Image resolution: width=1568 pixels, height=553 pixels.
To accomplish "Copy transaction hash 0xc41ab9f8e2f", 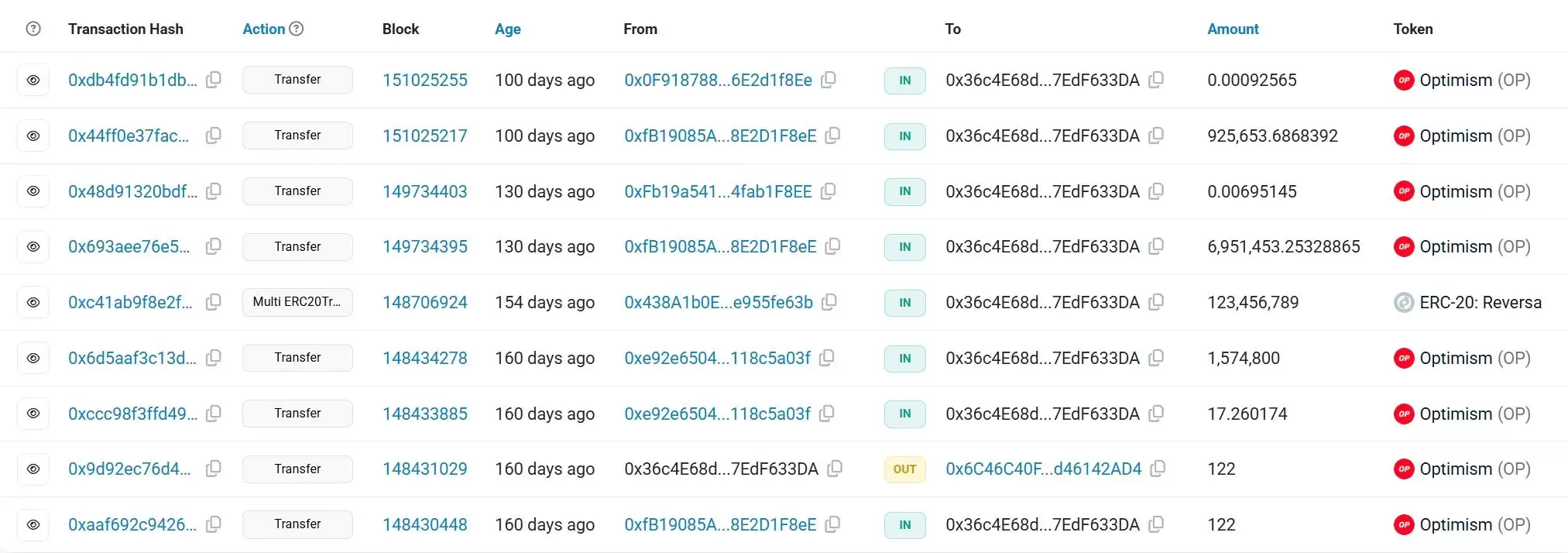I will [x=214, y=302].
